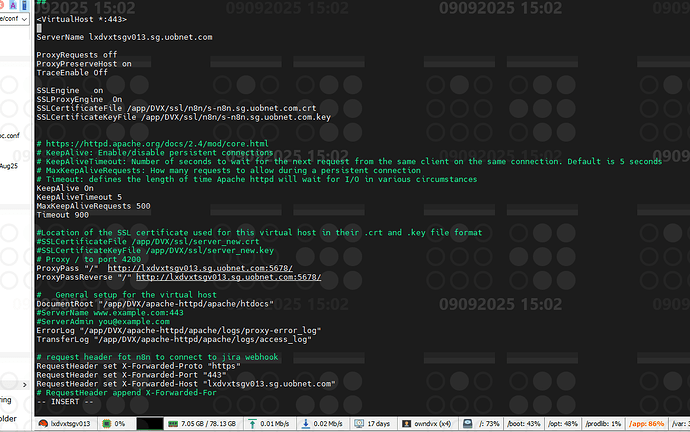Image resolution: width=690 pixels, height=432 pixels.
Task: Click 'owndvx (x4)' users entry
Action: pyautogui.click(x=433, y=424)
